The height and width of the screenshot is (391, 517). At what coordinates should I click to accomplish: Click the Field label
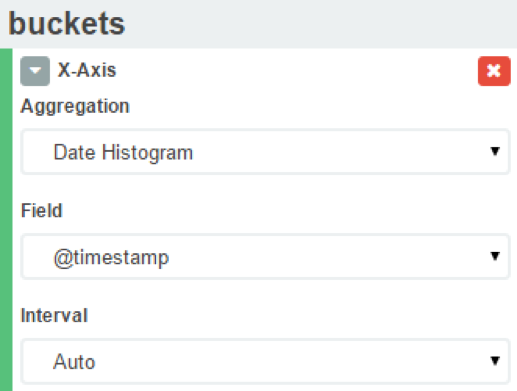click(42, 211)
